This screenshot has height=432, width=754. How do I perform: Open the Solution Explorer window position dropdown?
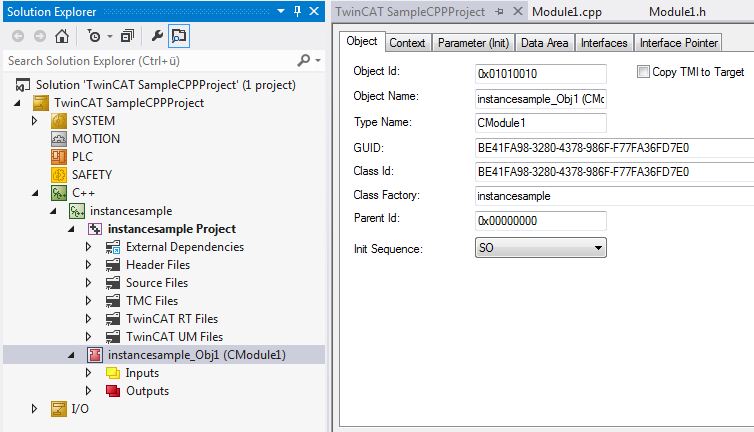tap(281, 11)
